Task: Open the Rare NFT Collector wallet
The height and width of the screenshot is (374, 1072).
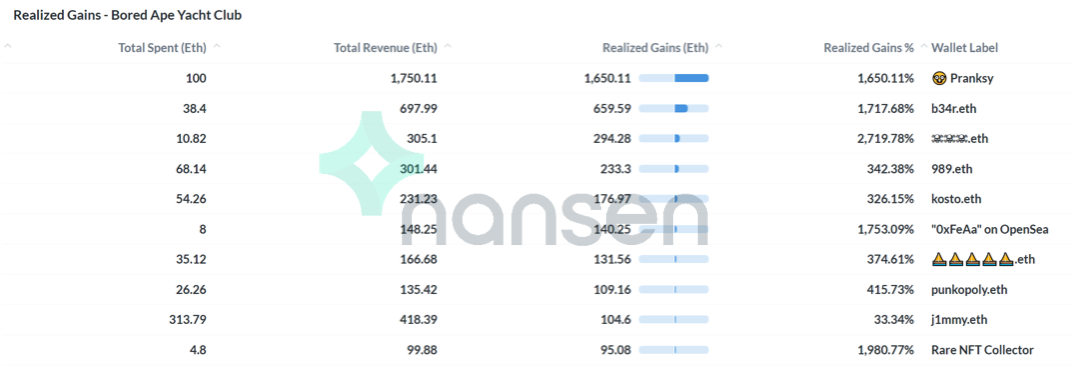Action: [x=982, y=350]
